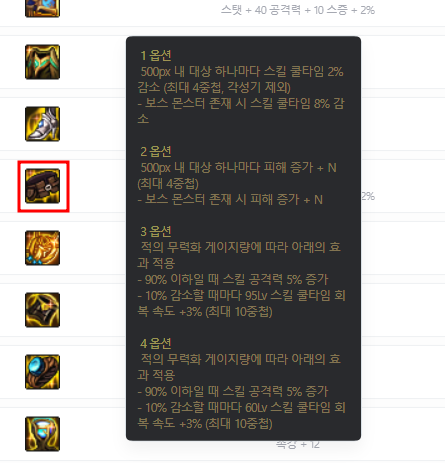
Task: Click the '스탯 + 40 공격력 + 10 스증 + 2%' text
Action: coord(298,10)
